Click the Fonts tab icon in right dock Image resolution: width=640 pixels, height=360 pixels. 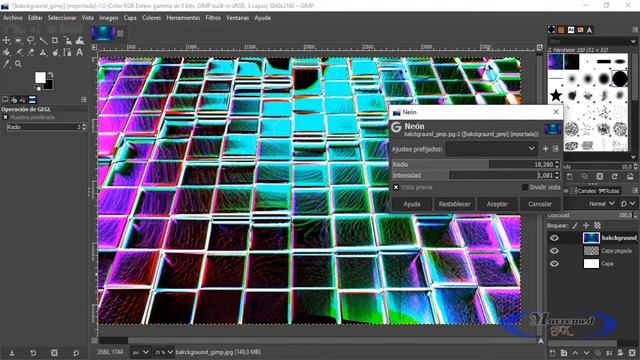pos(571,29)
